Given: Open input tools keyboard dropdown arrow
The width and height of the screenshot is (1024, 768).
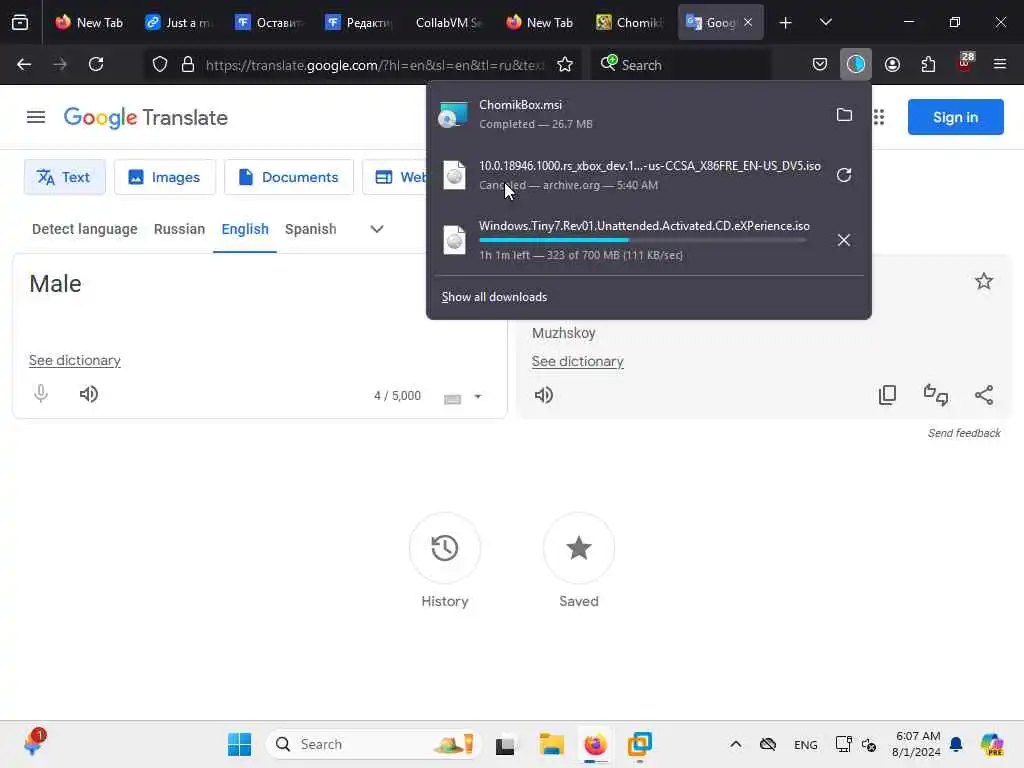Looking at the screenshot, I should 477,396.
